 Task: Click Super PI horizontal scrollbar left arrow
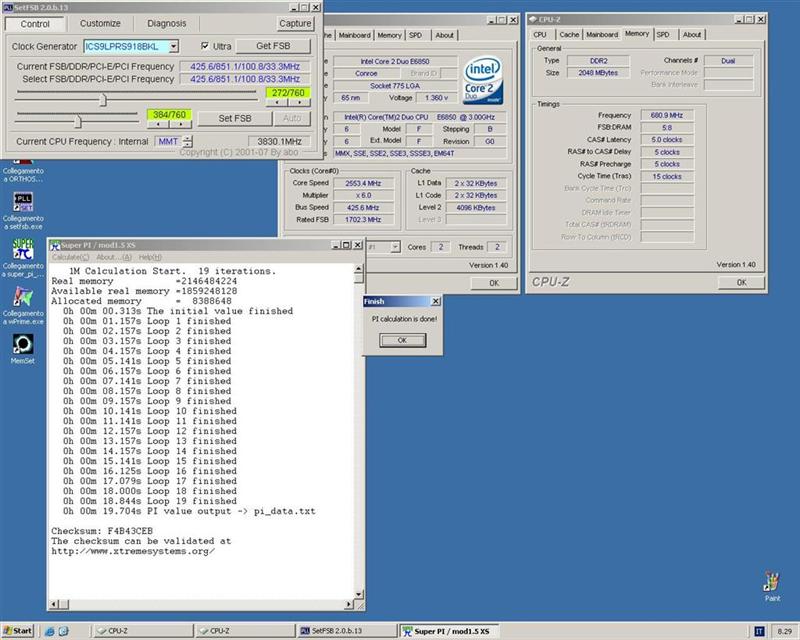click(x=54, y=604)
